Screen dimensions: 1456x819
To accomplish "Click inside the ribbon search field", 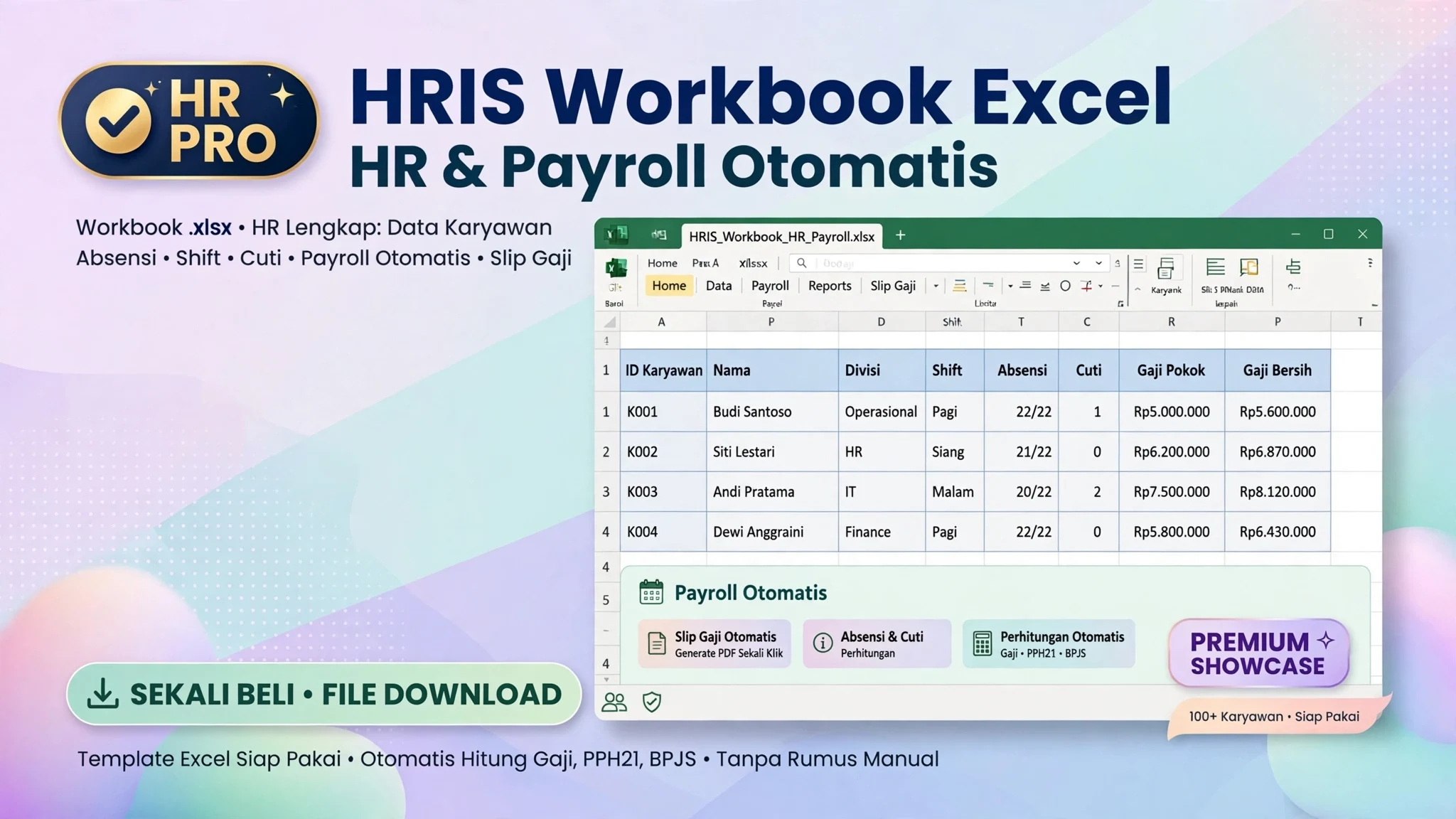I will [x=949, y=263].
